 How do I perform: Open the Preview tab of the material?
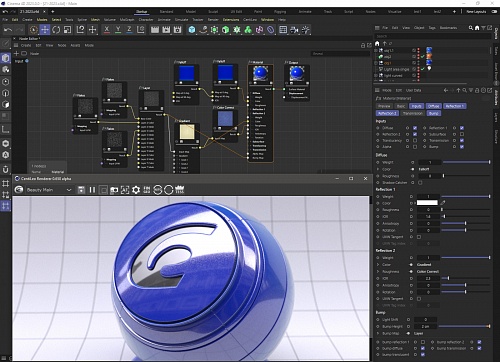(384, 106)
